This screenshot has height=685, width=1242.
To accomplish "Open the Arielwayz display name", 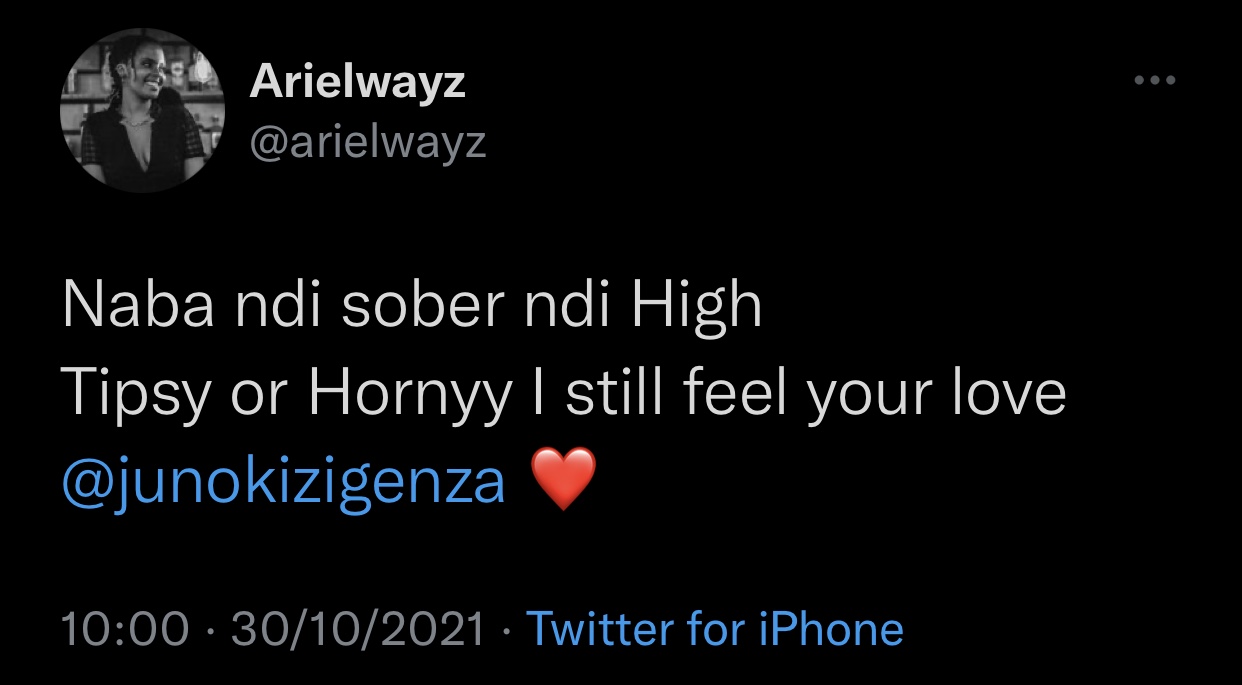I will pos(357,82).
